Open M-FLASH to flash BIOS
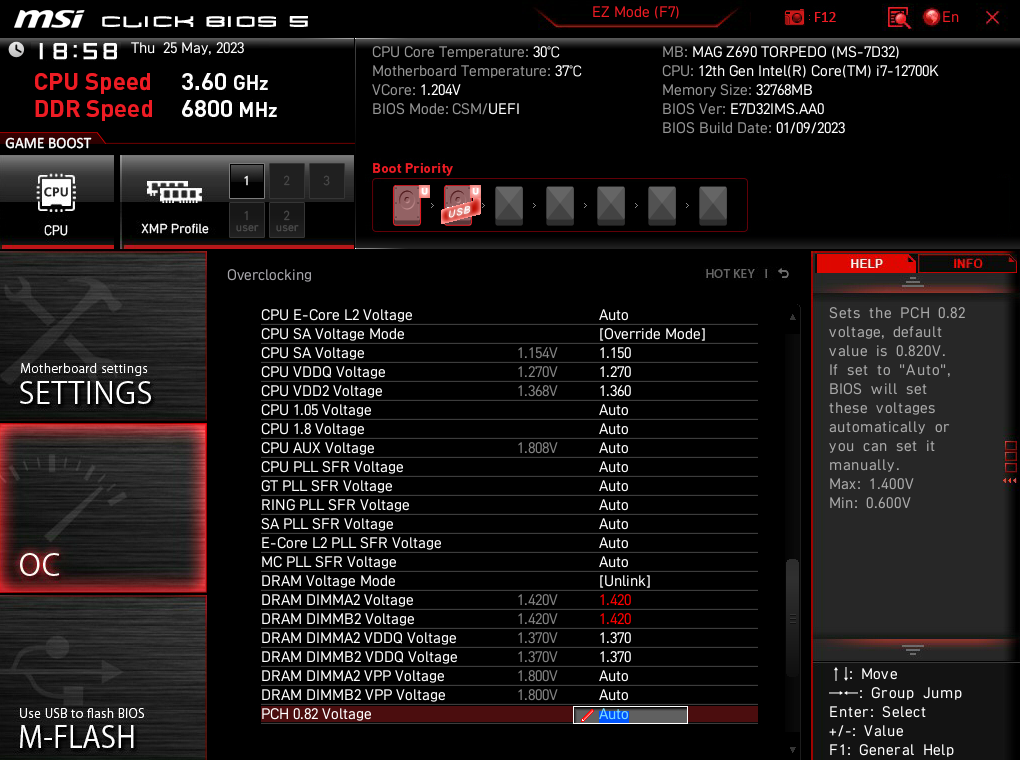1020x760 pixels. [x=103, y=678]
